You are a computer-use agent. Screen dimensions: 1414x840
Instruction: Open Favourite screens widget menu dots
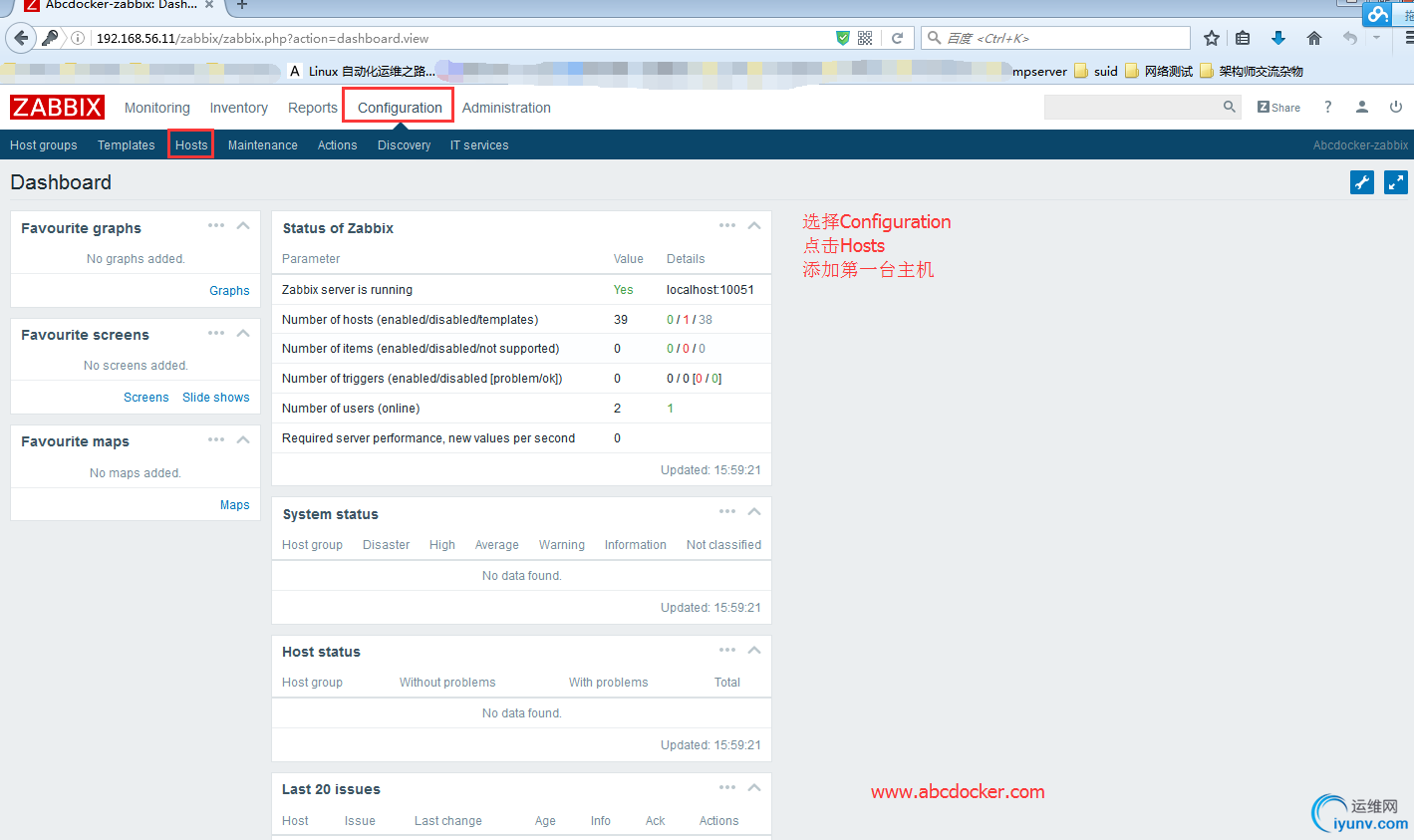point(216,332)
